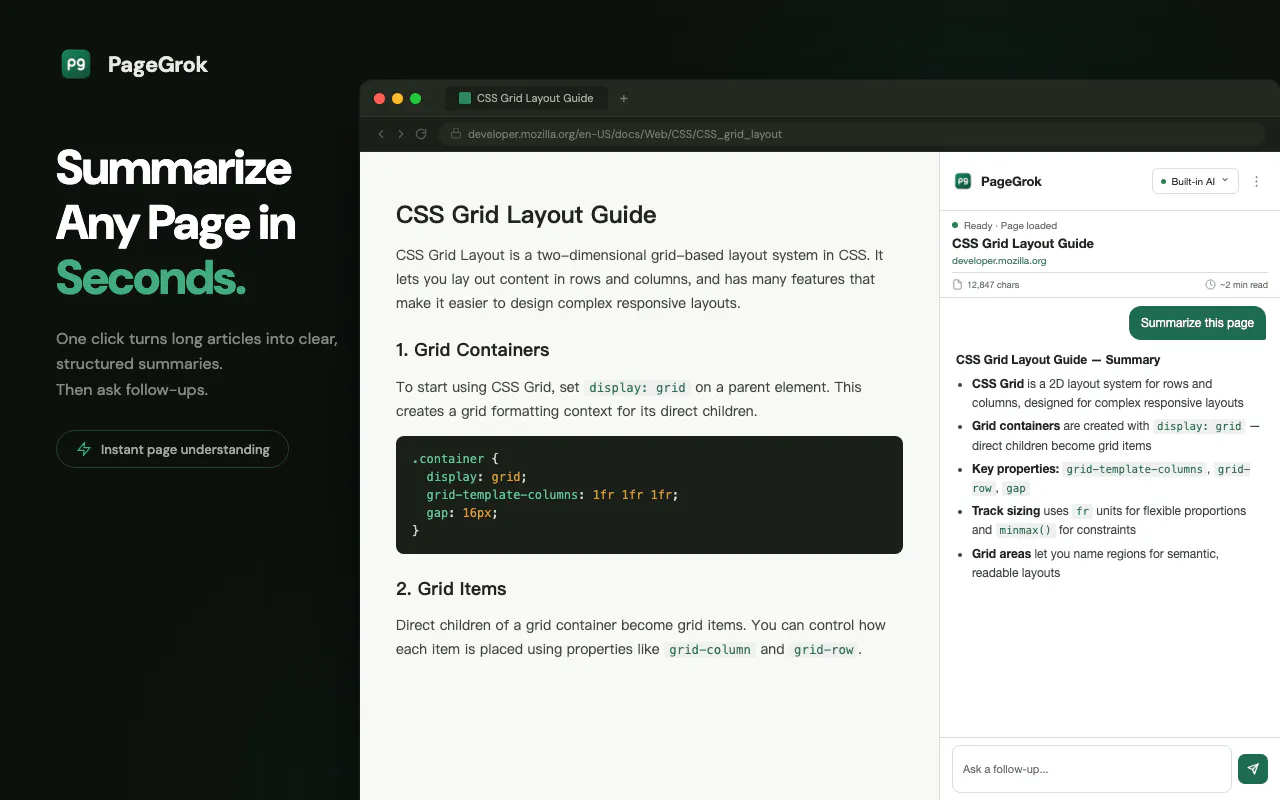Click the 'grid-column' inline code in article
This screenshot has height=800, width=1280.
[710, 650]
